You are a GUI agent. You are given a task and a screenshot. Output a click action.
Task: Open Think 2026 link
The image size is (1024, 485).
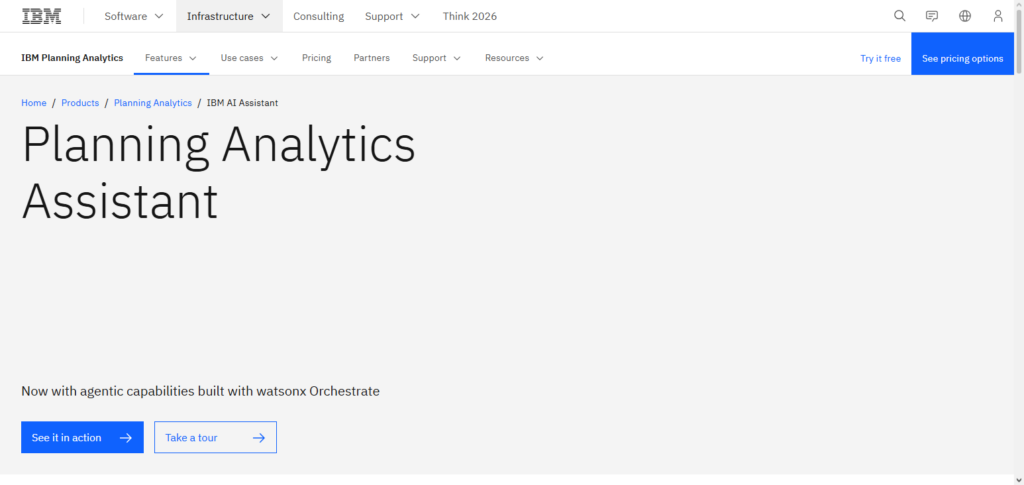470,16
